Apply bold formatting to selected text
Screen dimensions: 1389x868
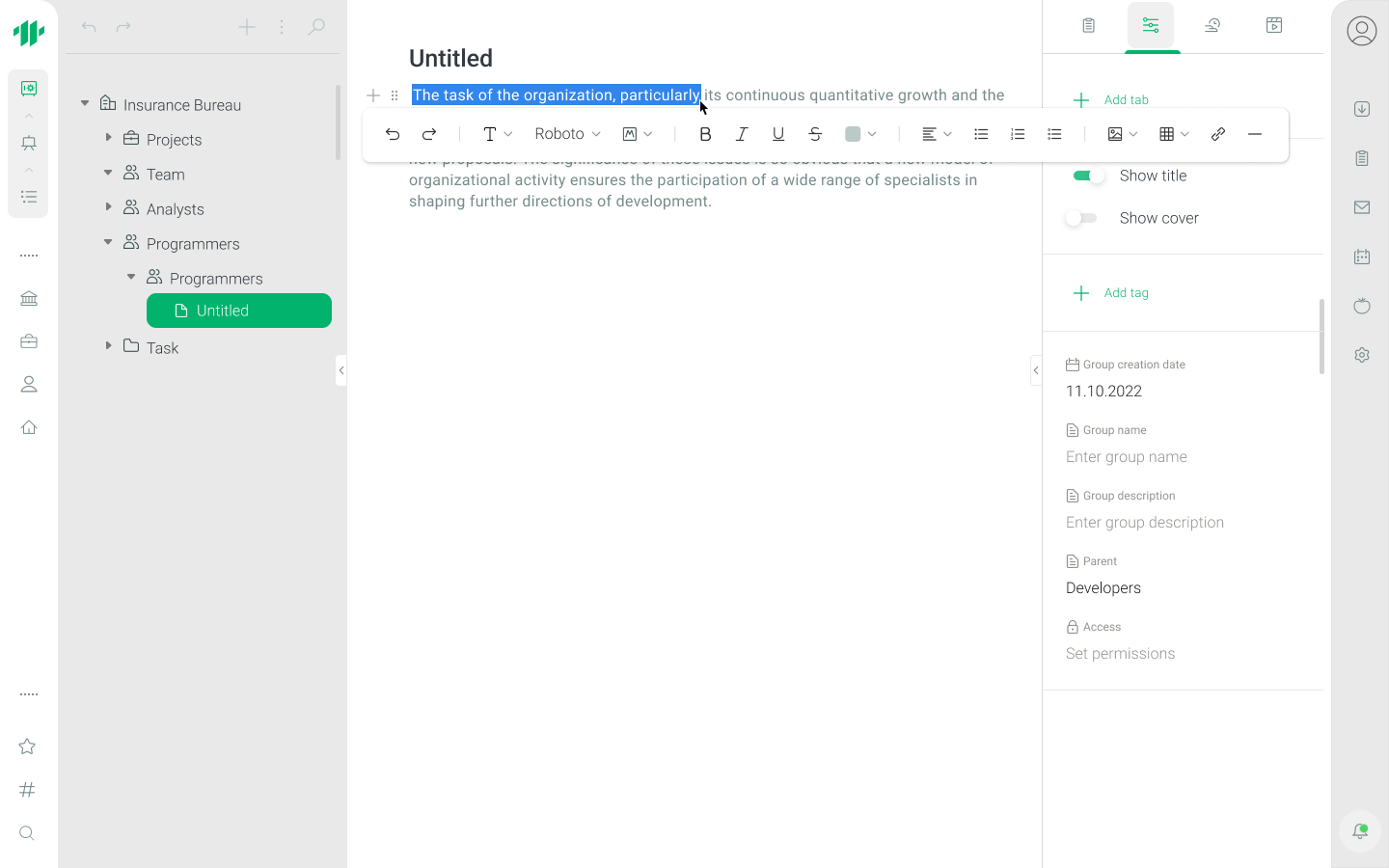point(705,134)
